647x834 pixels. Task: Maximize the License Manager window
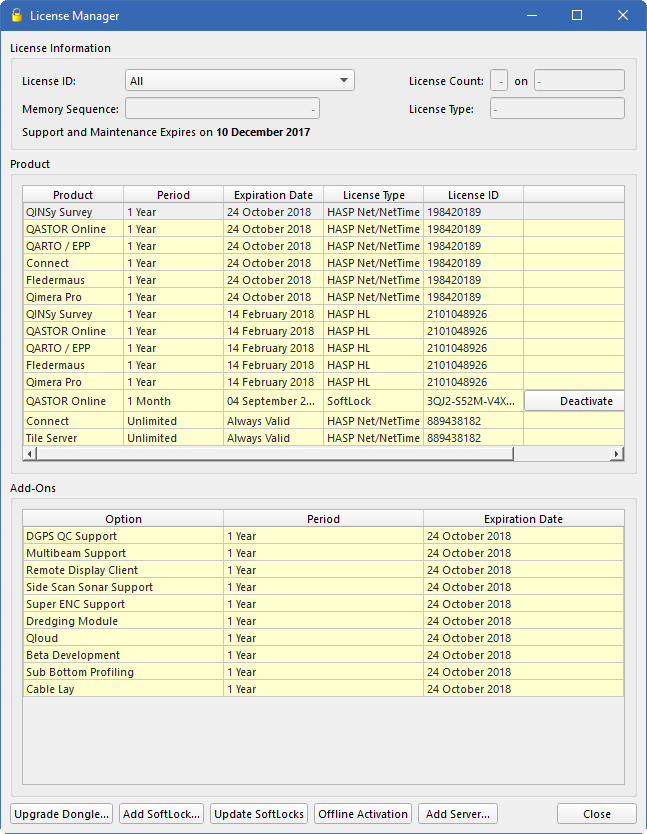coord(577,16)
